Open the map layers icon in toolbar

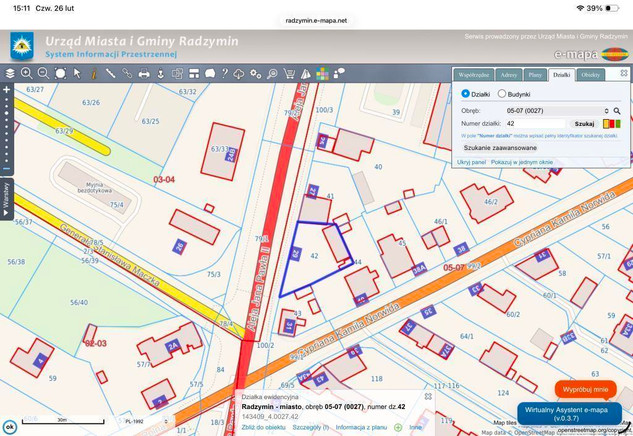point(10,74)
